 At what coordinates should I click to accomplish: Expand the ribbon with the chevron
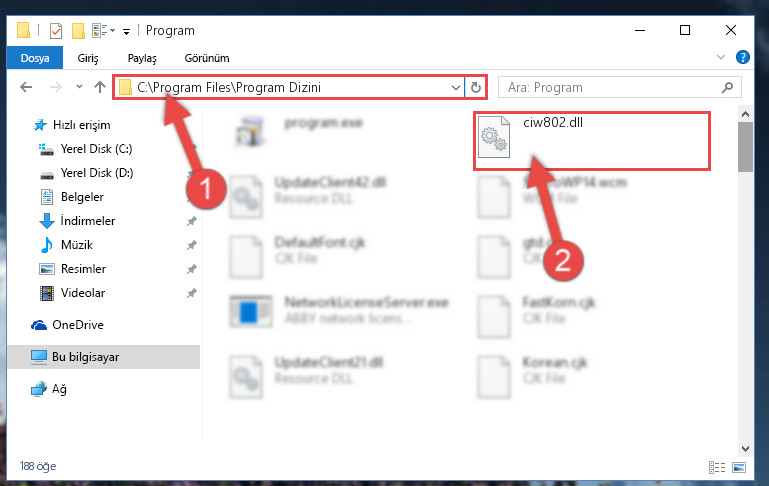click(x=720, y=57)
